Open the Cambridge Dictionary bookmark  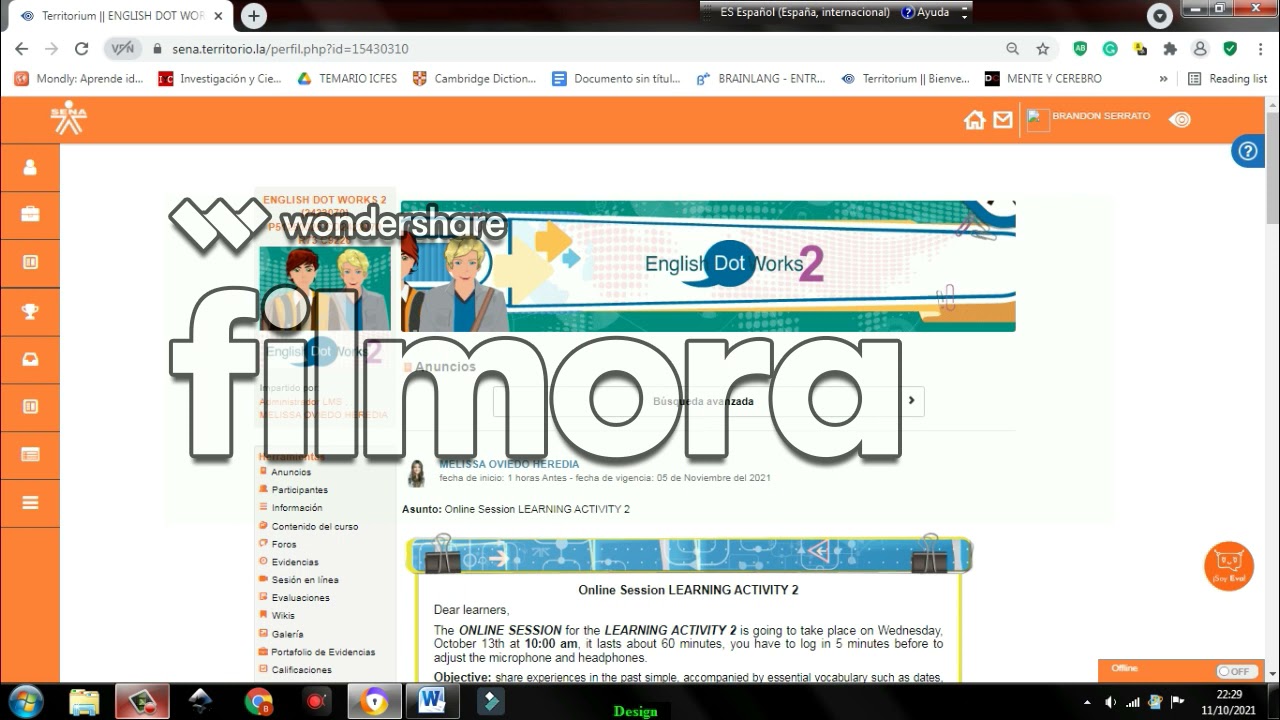pyautogui.click(x=474, y=78)
